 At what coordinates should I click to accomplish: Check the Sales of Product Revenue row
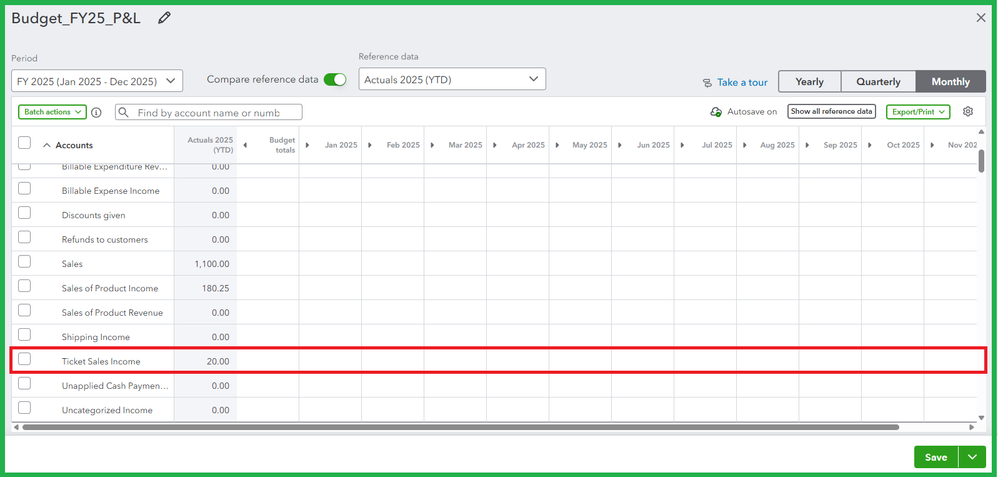click(x=24, y=310)
